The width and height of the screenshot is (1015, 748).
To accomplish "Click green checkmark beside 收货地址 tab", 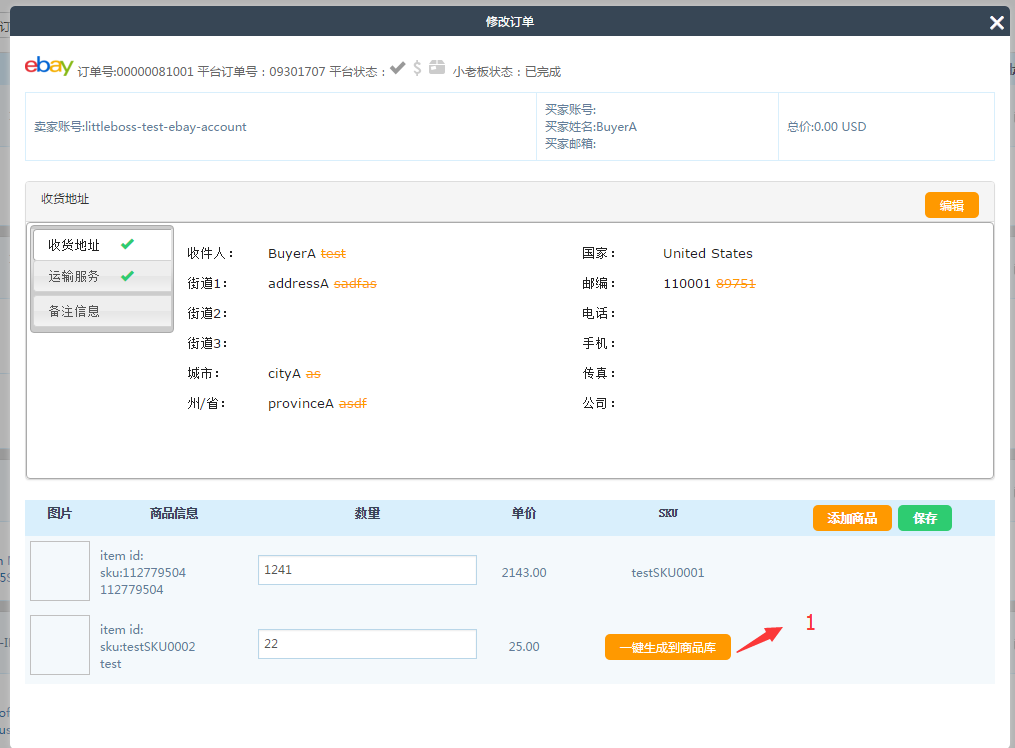I will click(127, 244).
